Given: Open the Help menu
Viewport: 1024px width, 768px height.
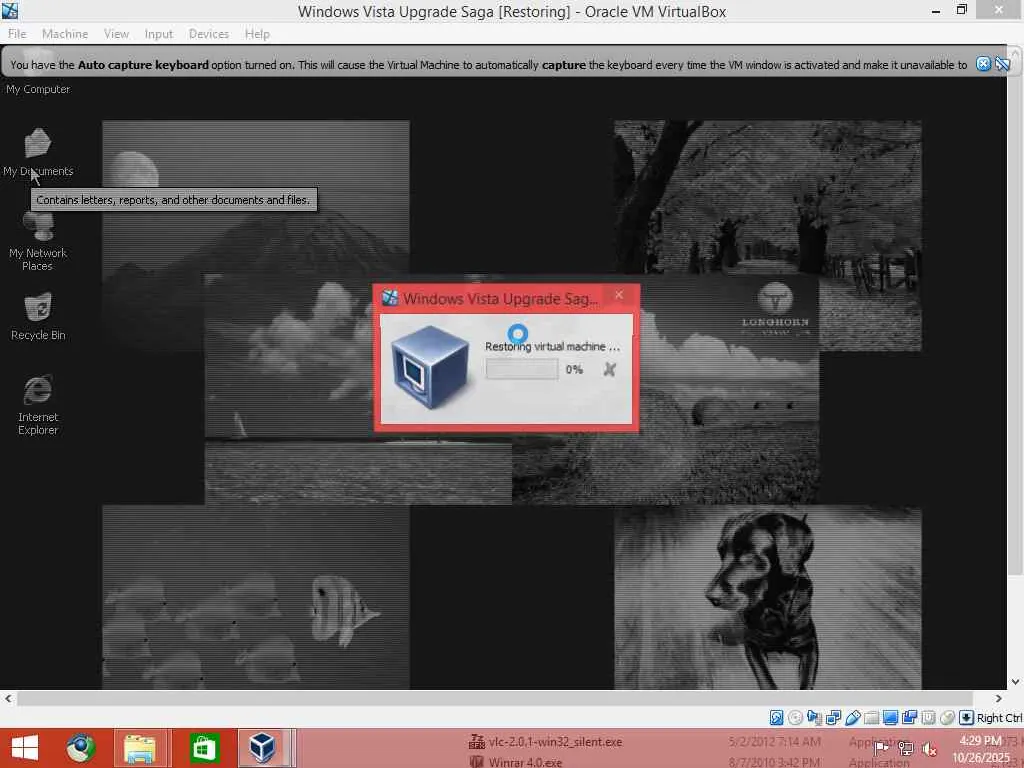Looking at the screenshot, I should [x=257, y=34].
